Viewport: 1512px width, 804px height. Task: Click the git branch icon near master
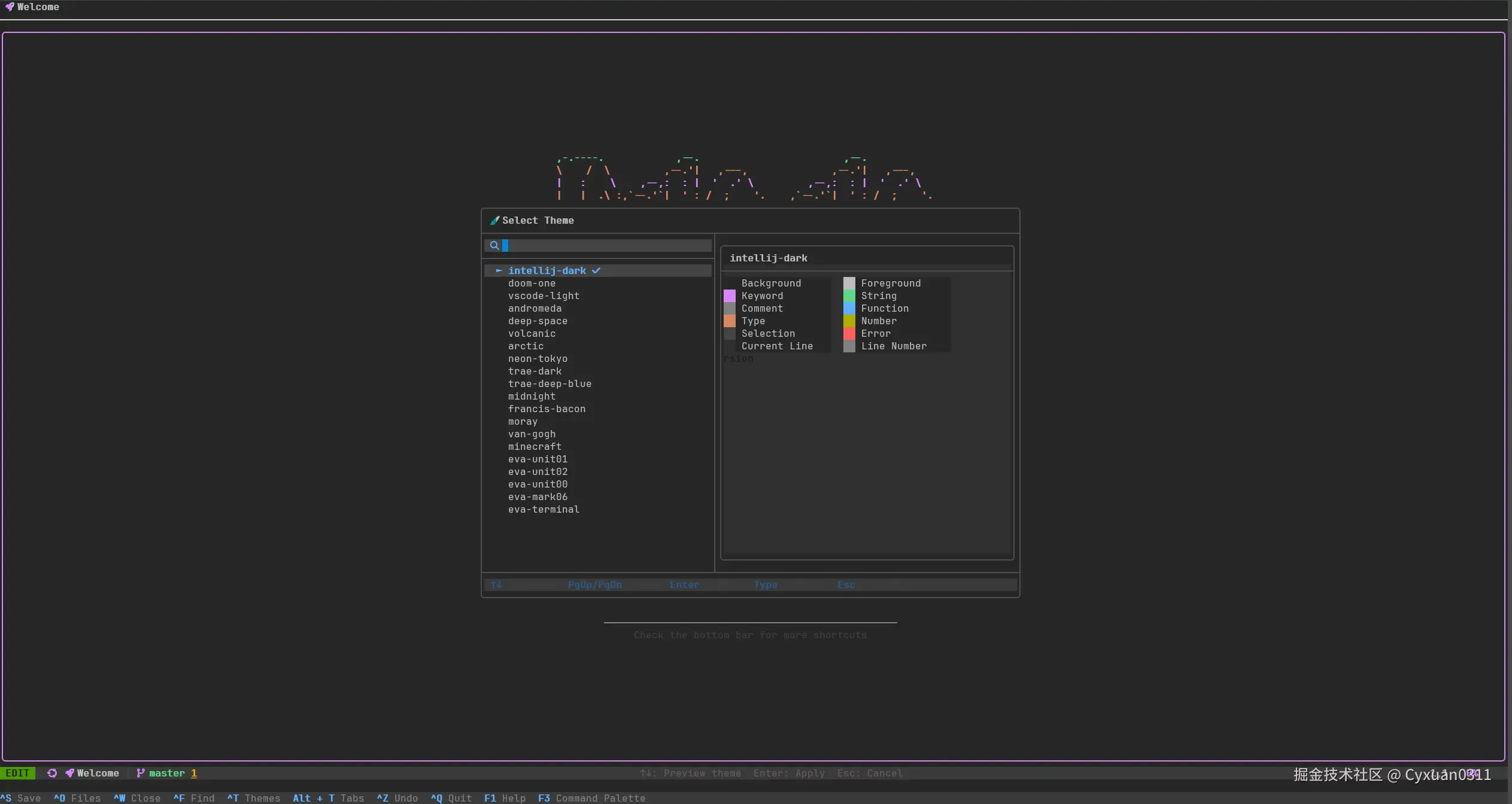pos(141,773)
